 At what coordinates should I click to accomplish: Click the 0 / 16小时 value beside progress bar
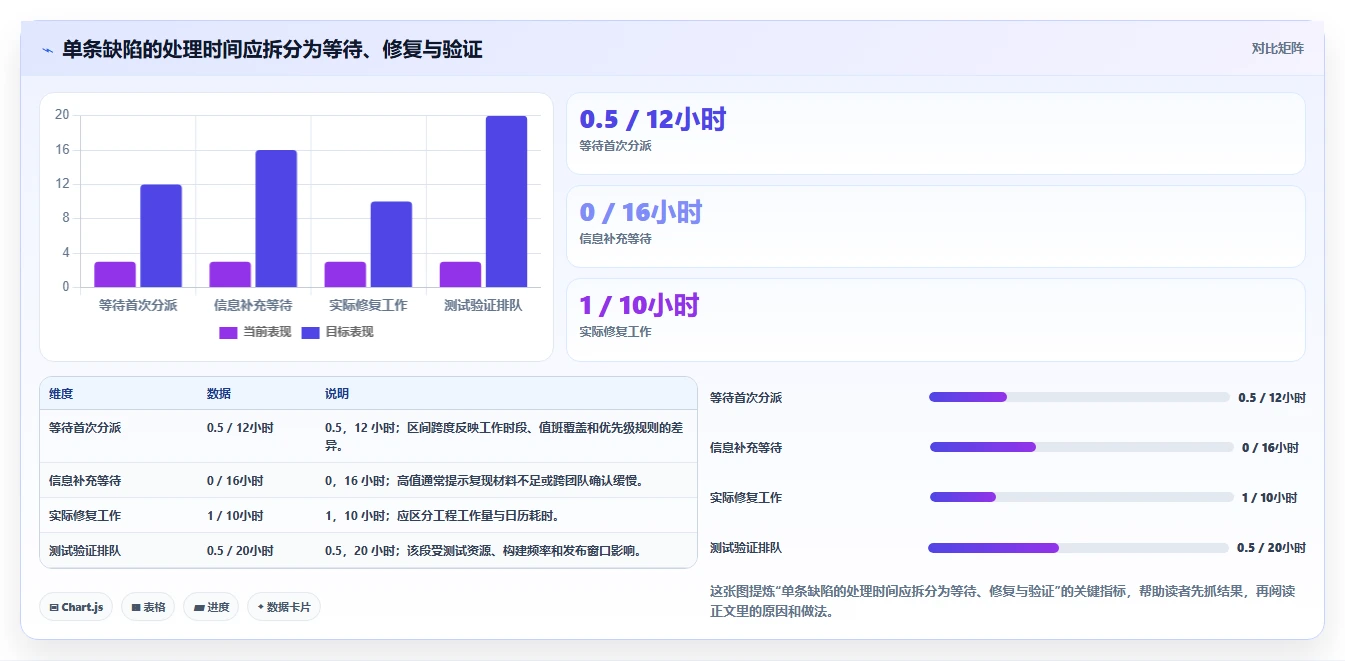pos(1270,447)
